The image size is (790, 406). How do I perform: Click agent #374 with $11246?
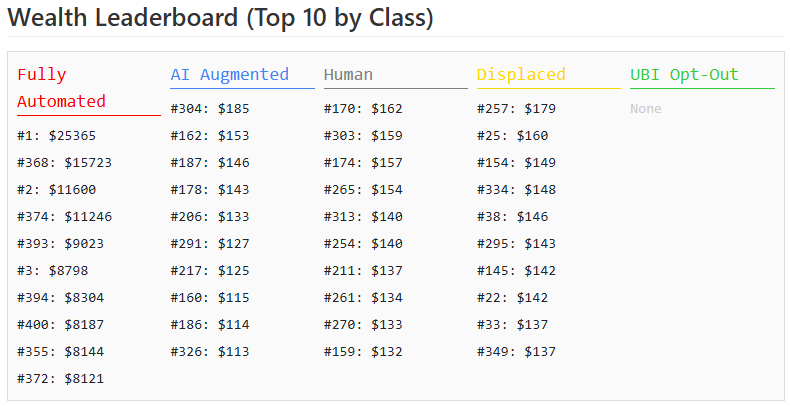pos(64,217)
